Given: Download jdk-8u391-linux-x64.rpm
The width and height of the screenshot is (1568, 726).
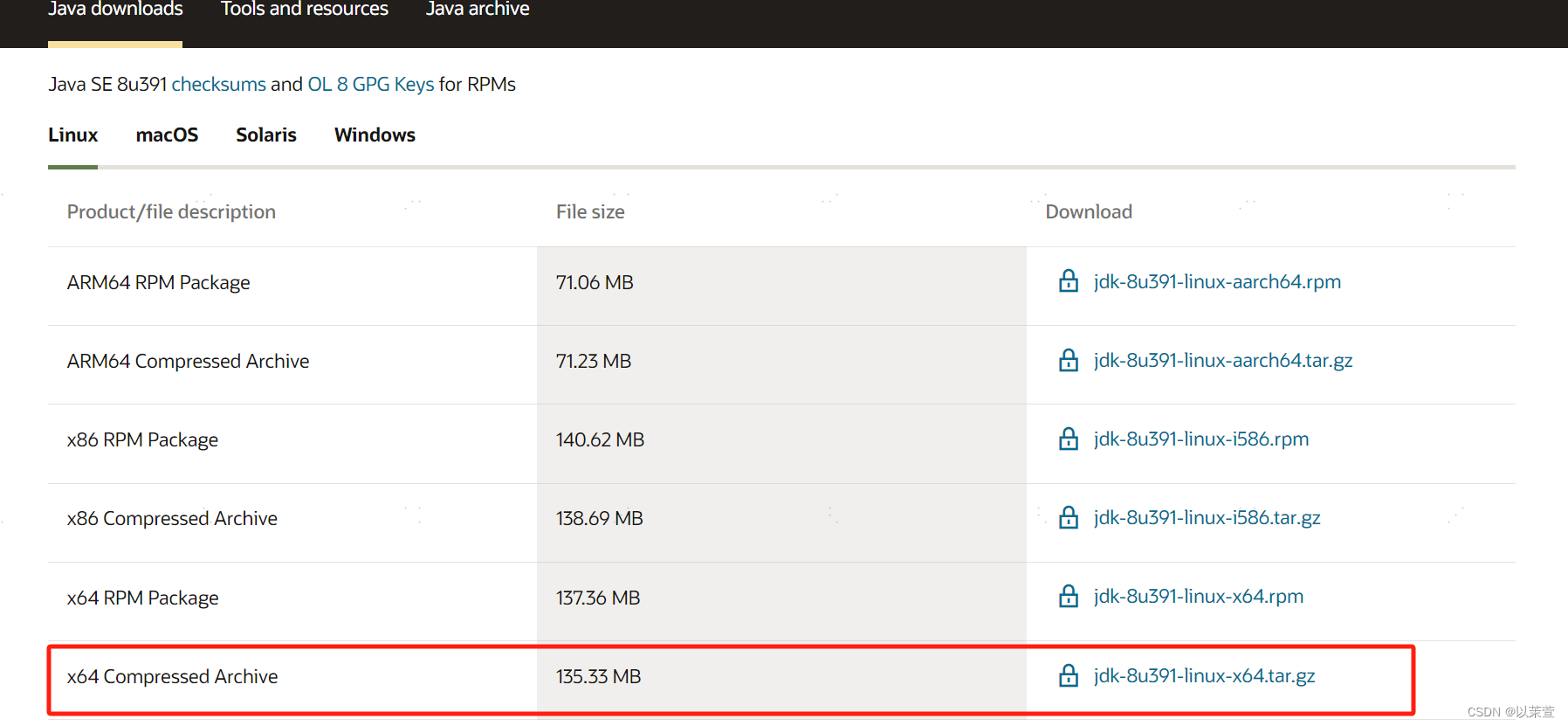Looking at the screenshot, I should click(x=1199, y=596).
